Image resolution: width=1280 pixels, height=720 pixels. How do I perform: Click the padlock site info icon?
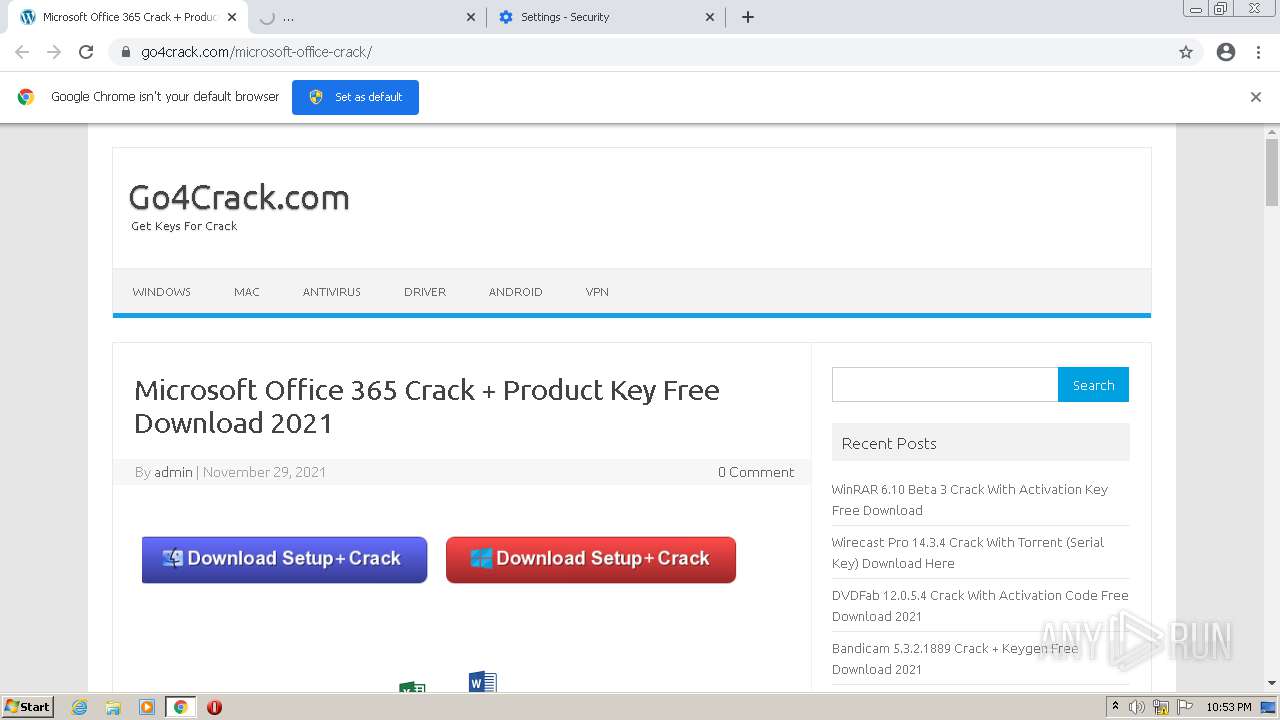(x=126, y=52)
